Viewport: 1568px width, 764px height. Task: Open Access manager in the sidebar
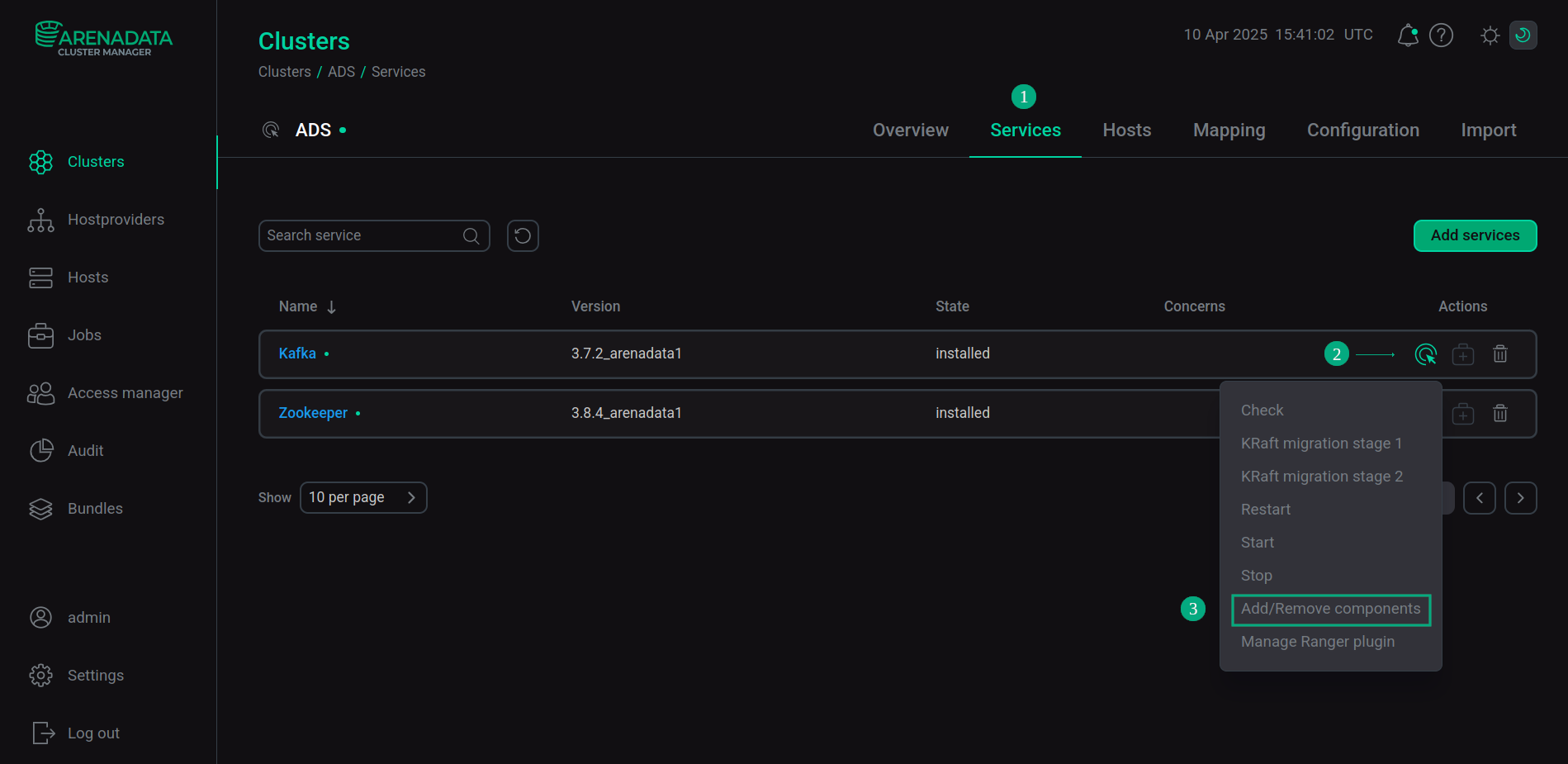coord(125,393)
